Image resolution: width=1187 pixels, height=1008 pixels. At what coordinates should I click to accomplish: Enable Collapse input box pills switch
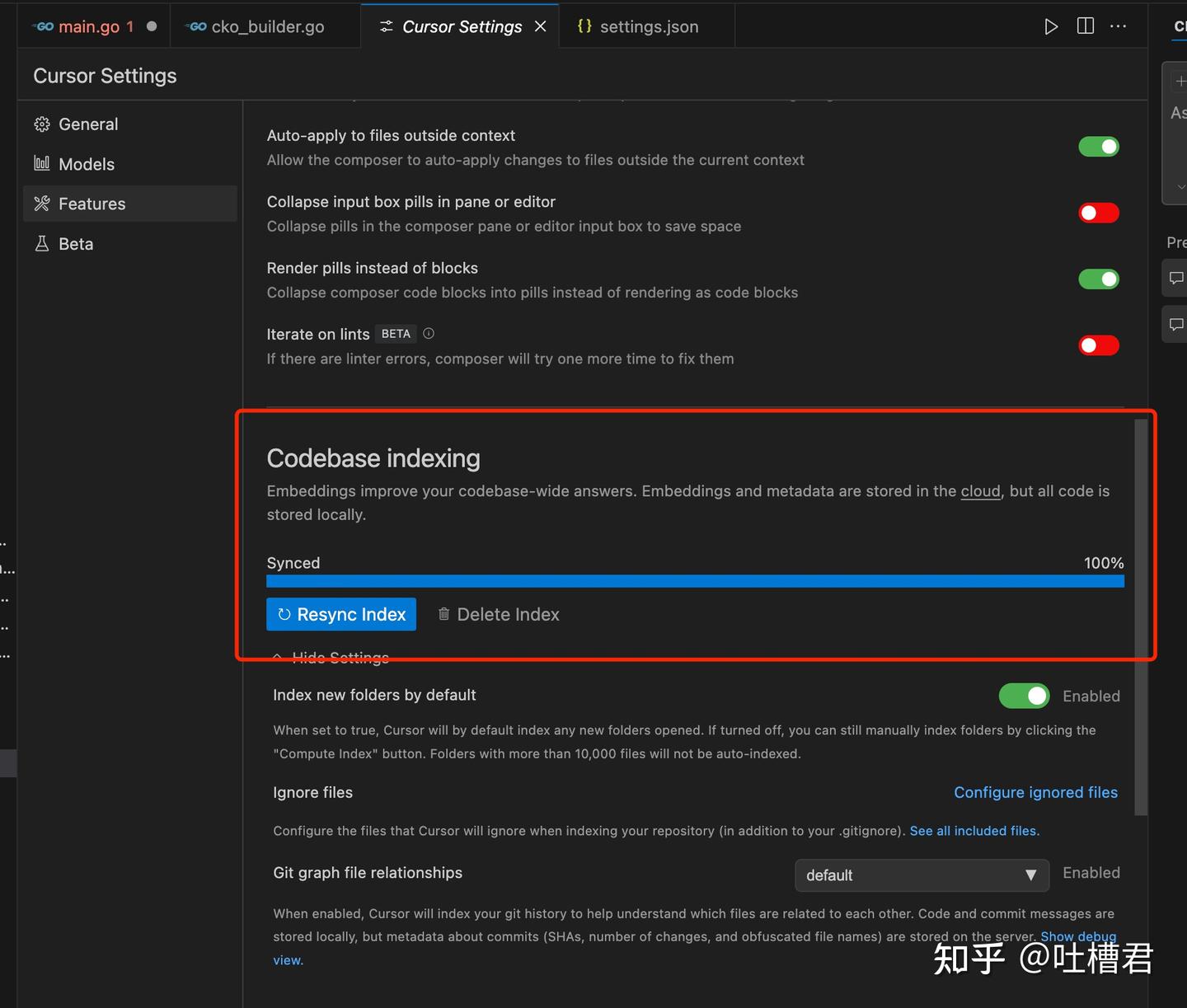[1099, 213]
